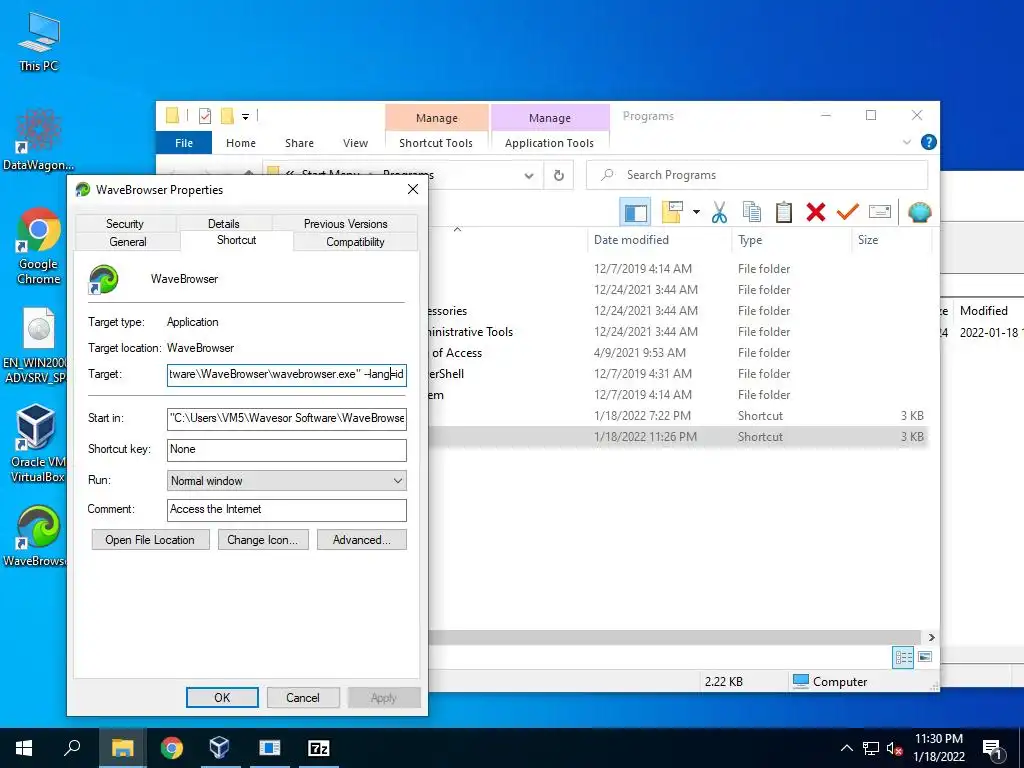The image size is (1024, 768).
Task: Open the Share ribbon tab
Action: point(299,143)
